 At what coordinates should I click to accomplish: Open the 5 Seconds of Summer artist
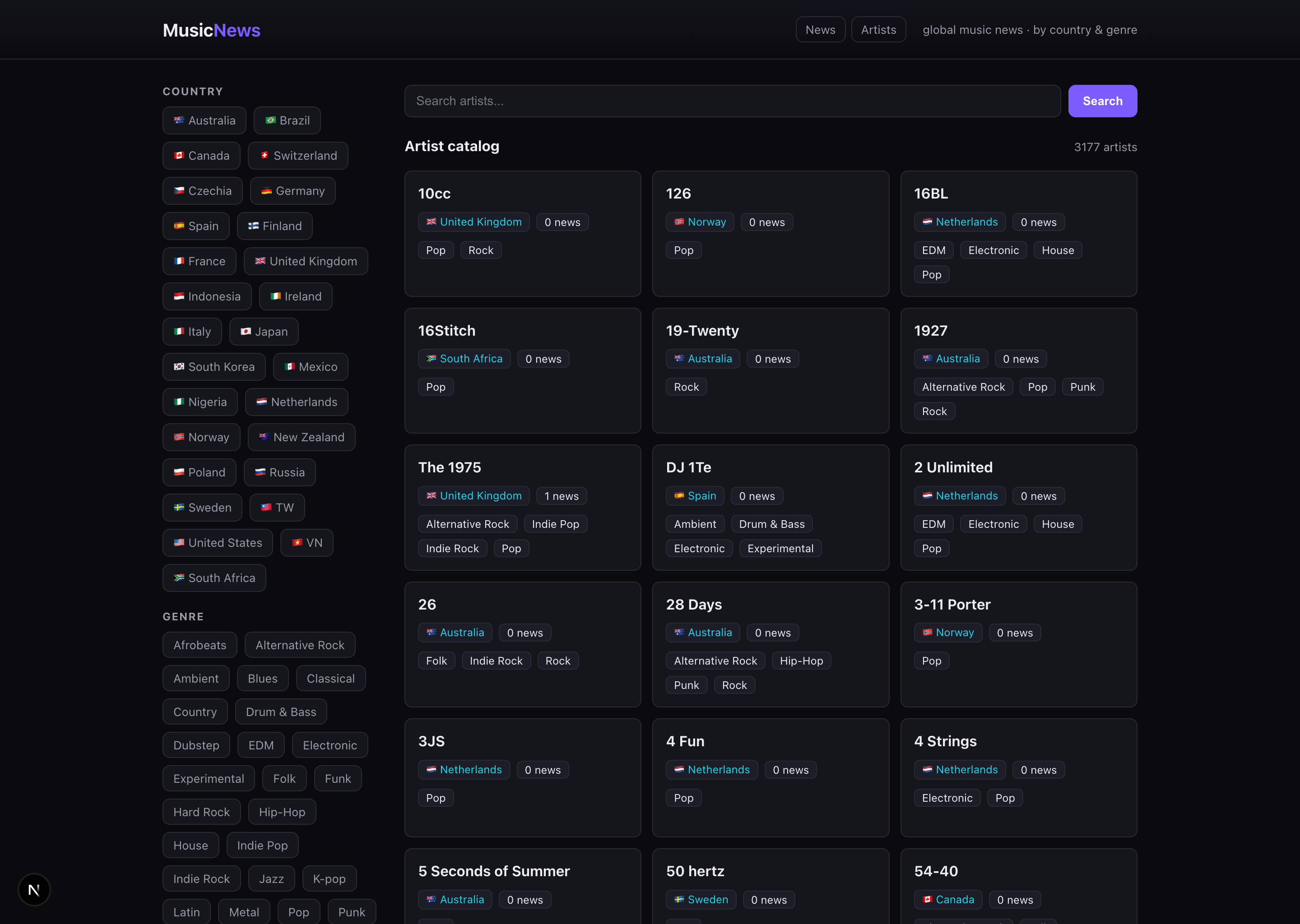point(493,871)
